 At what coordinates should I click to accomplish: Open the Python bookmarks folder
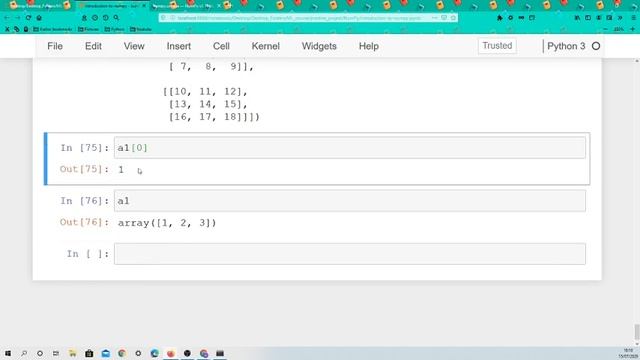coord(114,29)
